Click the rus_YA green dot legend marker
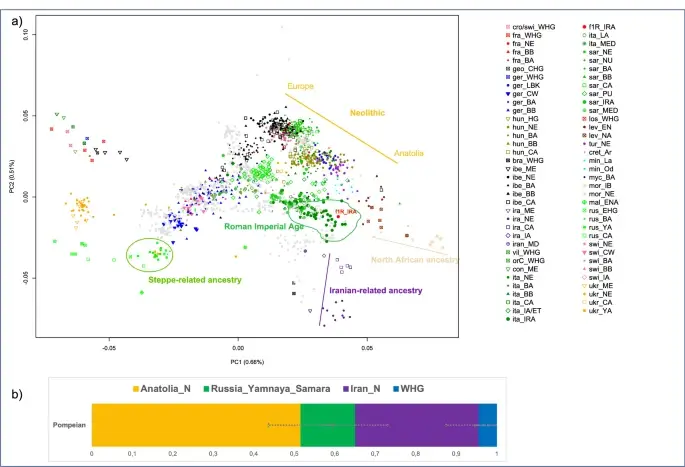The height and width of the screenshot is (467, 685). click(584, 227)
